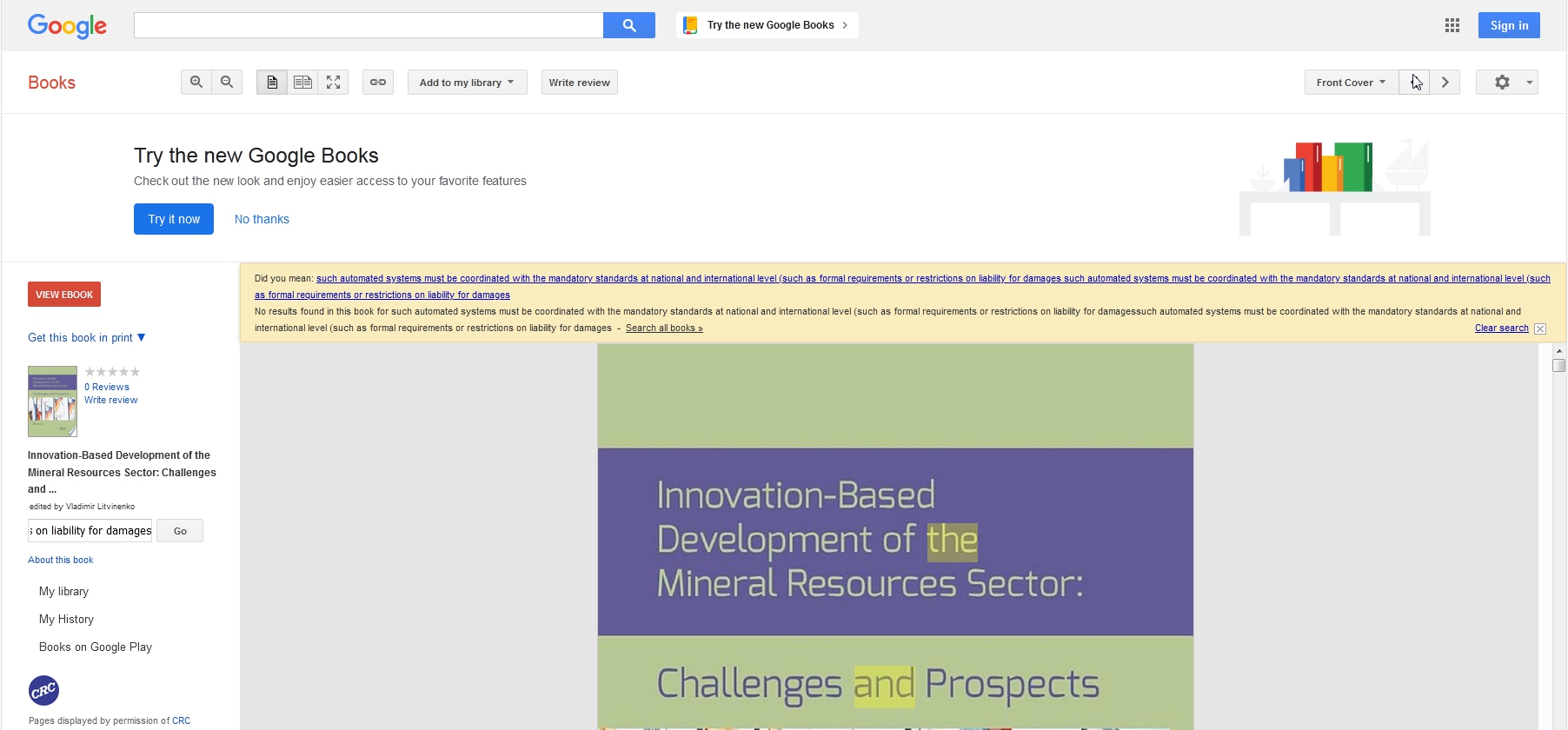The height and width of the screenshot is (730, 1568).
Task: Expand Get this book in print
Action: click(x=87, y=337)
